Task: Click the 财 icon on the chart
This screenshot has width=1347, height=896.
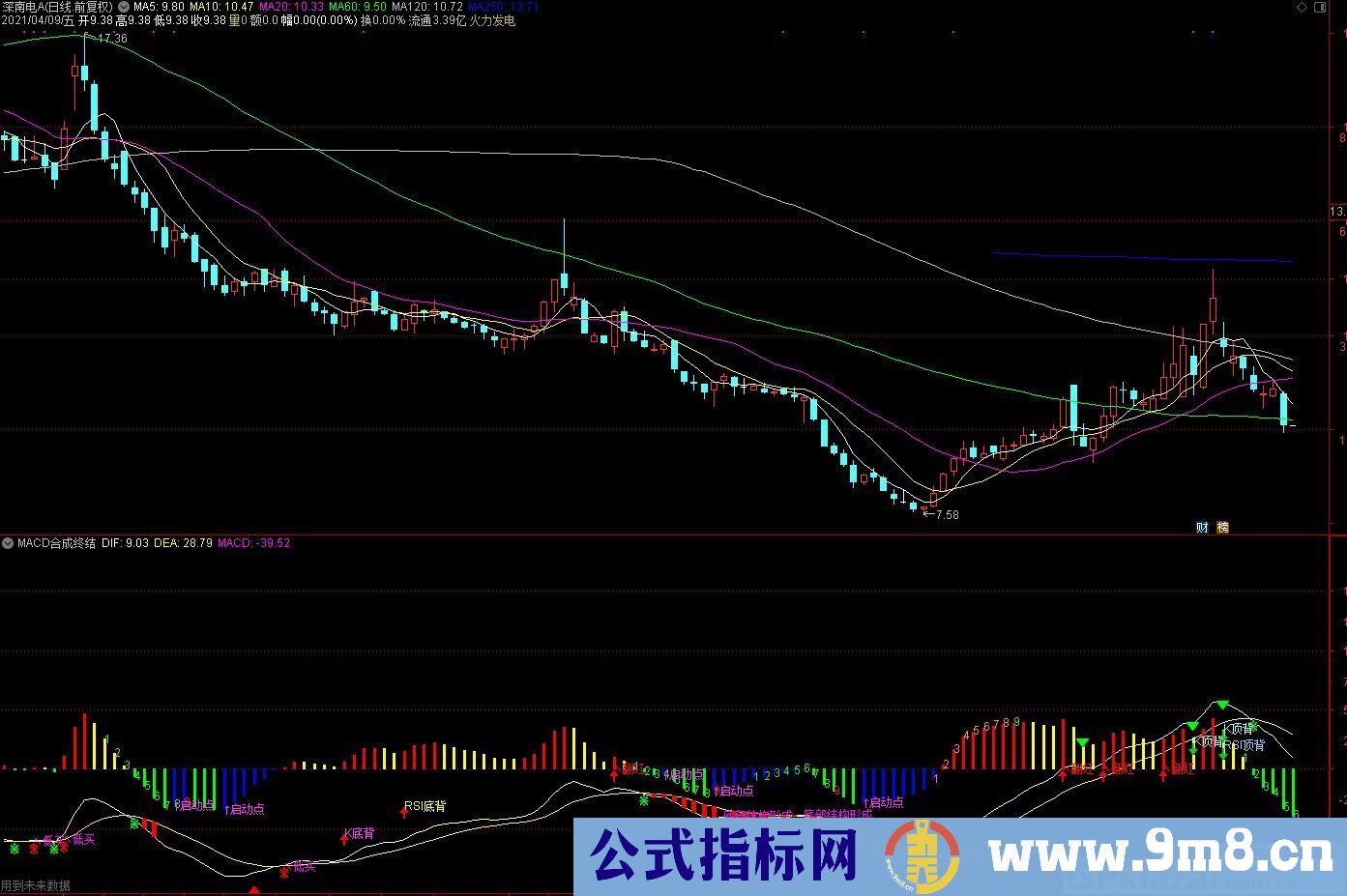Action: pyautogui.click(x=1202, y=527)
